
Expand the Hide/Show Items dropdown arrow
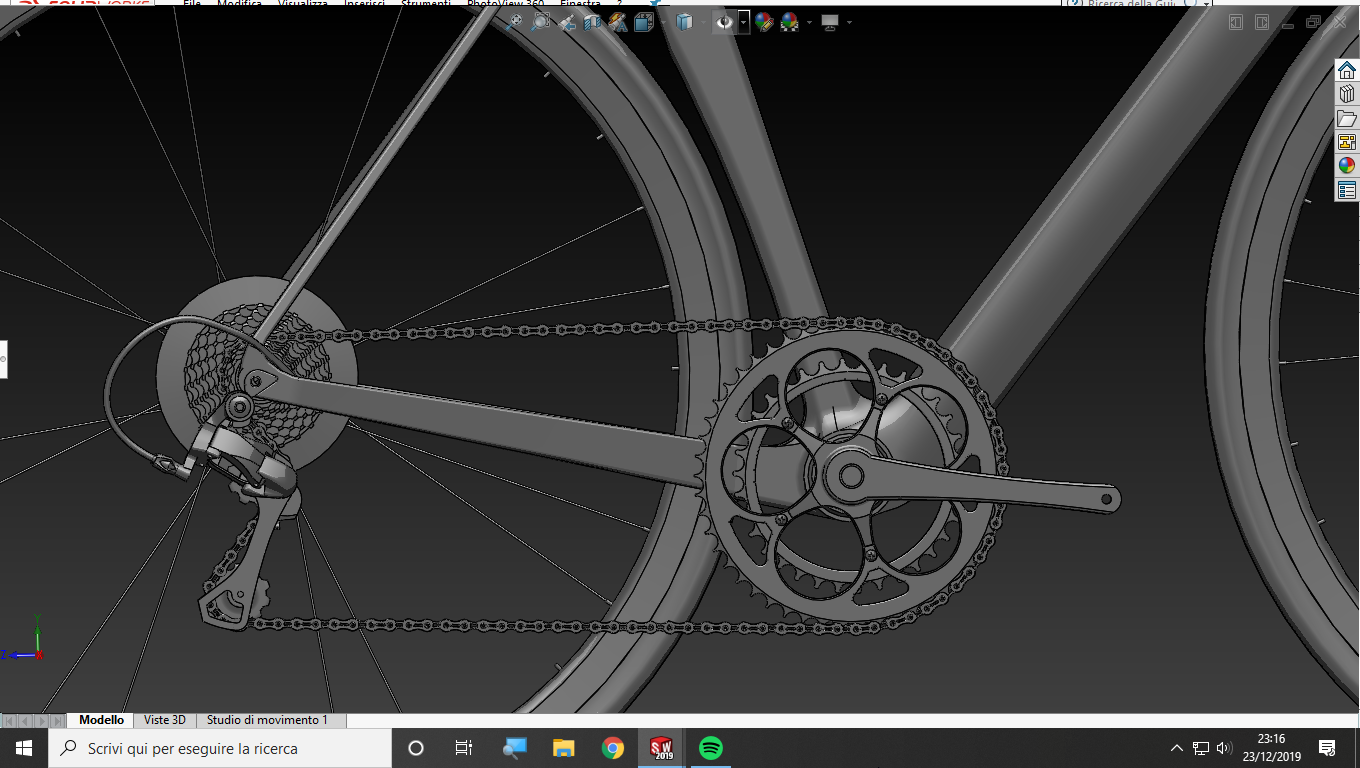(x=743, y=22)
